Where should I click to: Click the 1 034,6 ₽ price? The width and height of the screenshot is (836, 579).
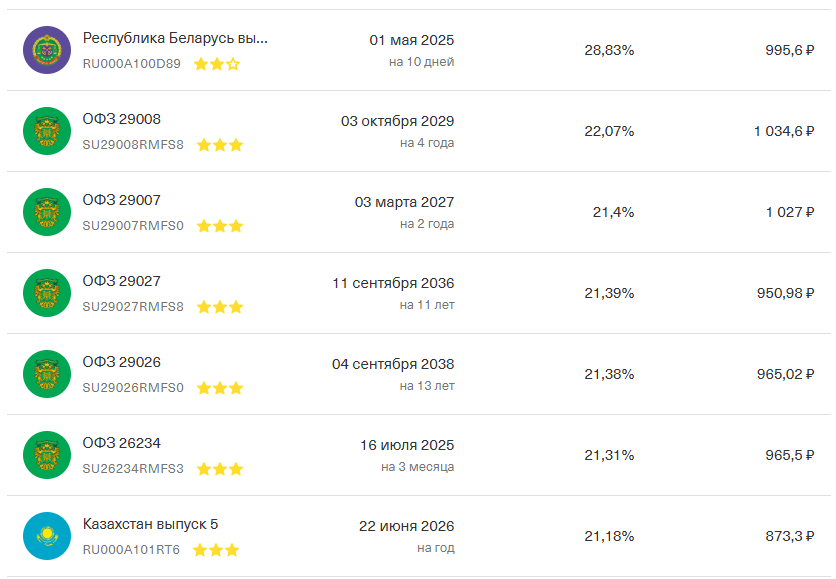pyautogui.click(x=784, y=131)
